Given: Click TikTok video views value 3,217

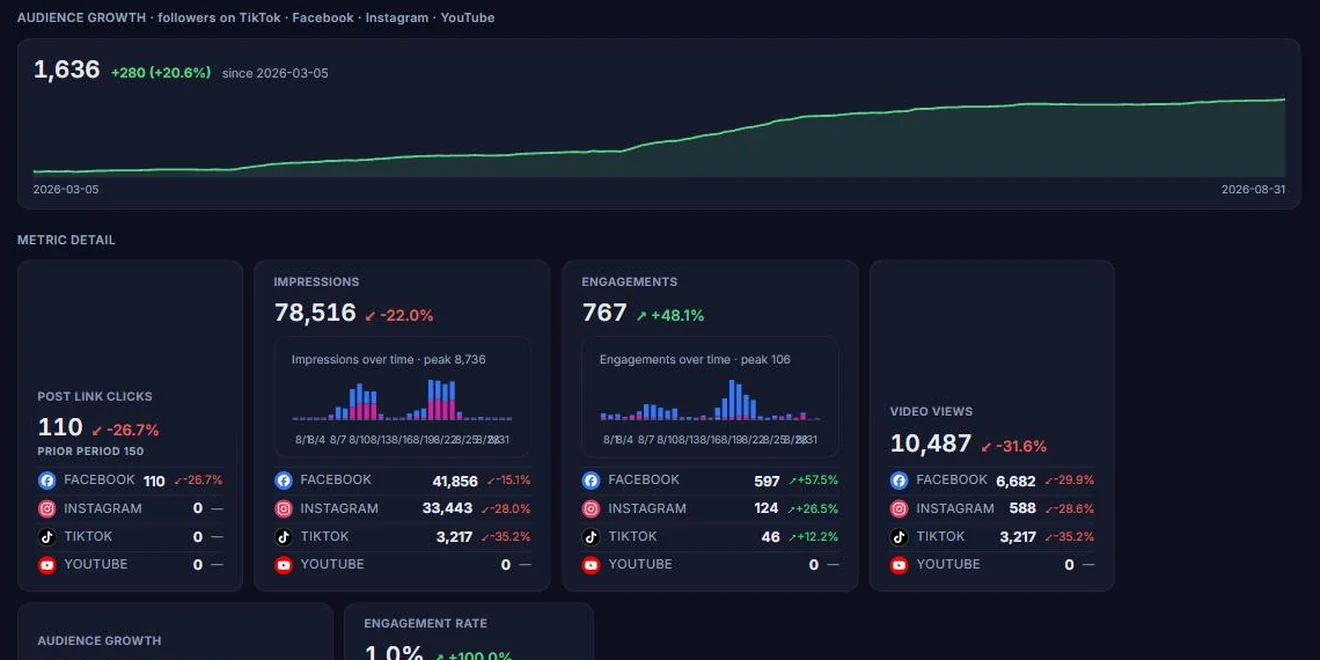Looking at the screenshot, I should pos(1018,537).
